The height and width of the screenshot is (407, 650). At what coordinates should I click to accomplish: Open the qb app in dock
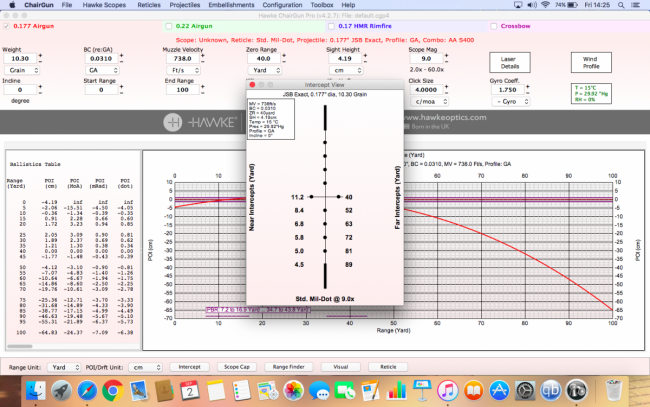click(551, 390)
